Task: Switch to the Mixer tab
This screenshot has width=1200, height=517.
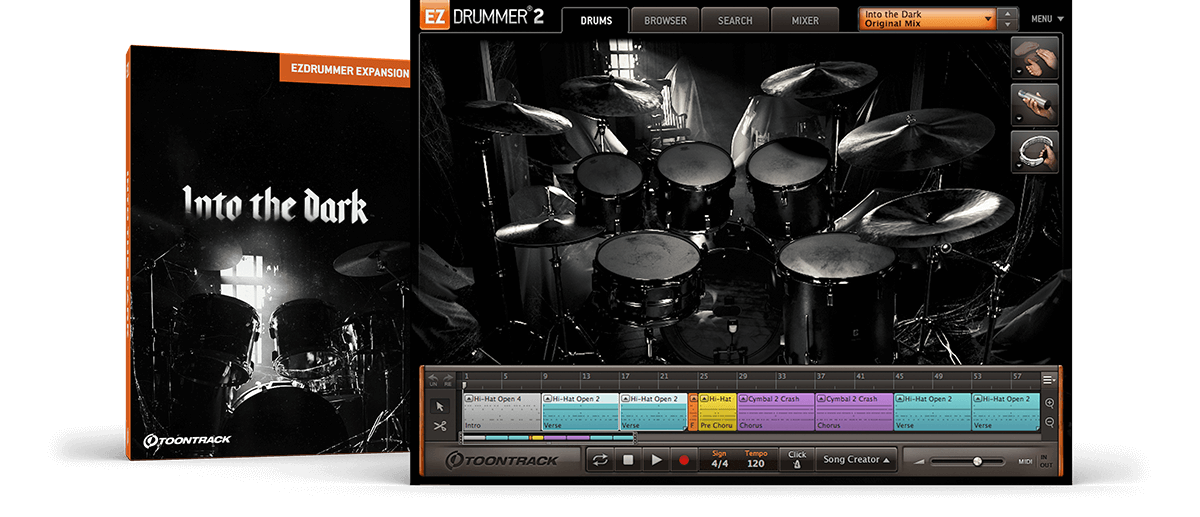Action: (805, 20)
